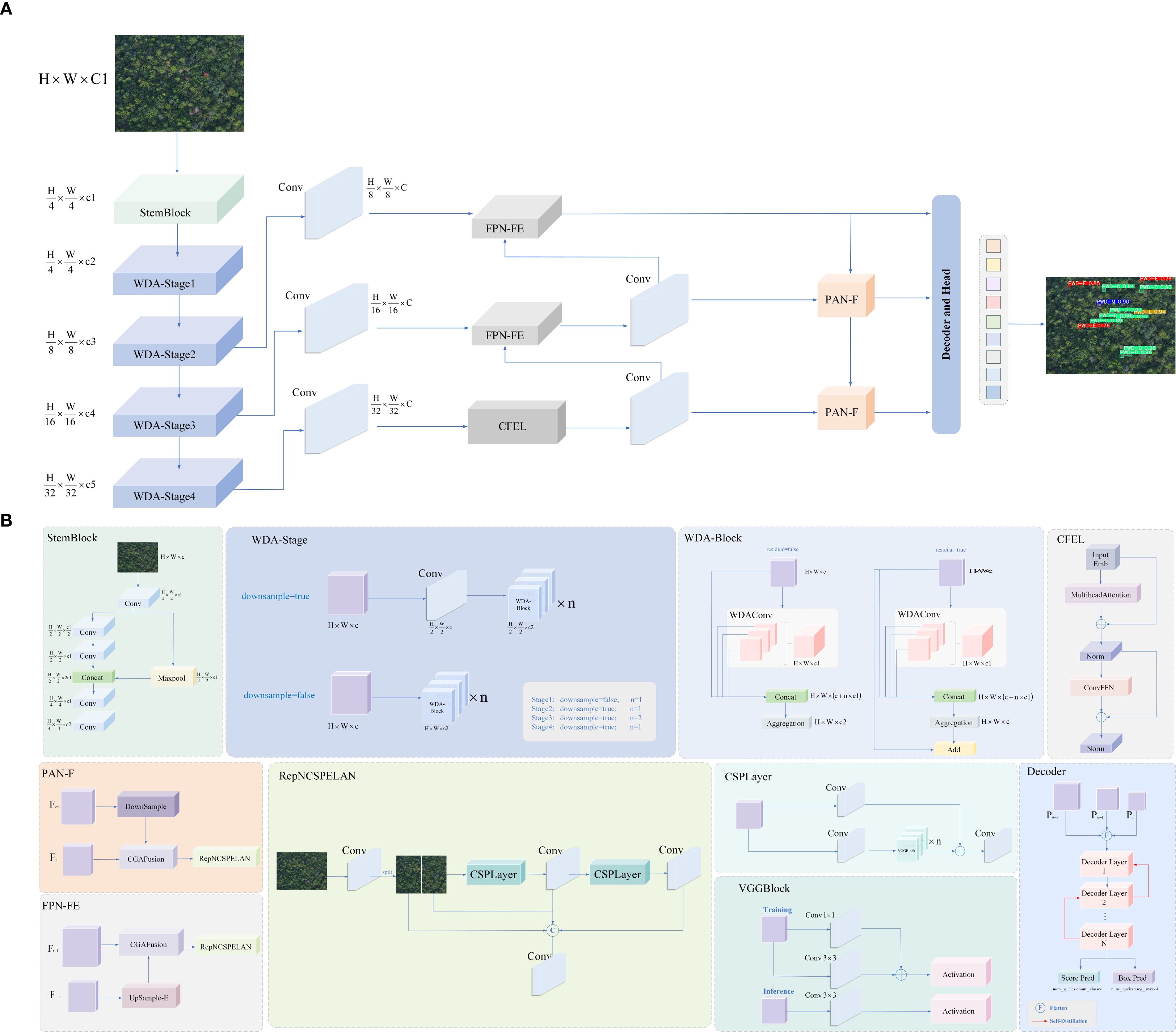Viewport: 1176px width, 1032px height.
Task: Click the DownSample block in PAN-F panel
Action: [x=146, y=806]
